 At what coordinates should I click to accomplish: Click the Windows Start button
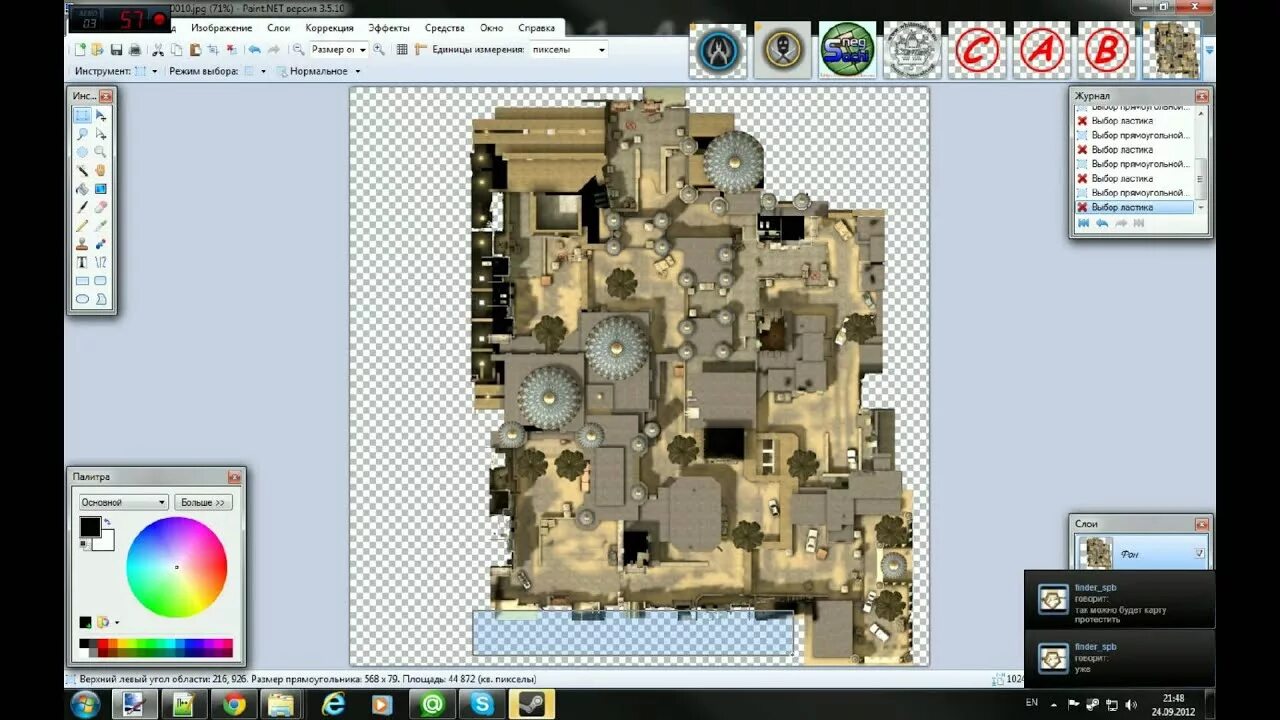[86, 704]
